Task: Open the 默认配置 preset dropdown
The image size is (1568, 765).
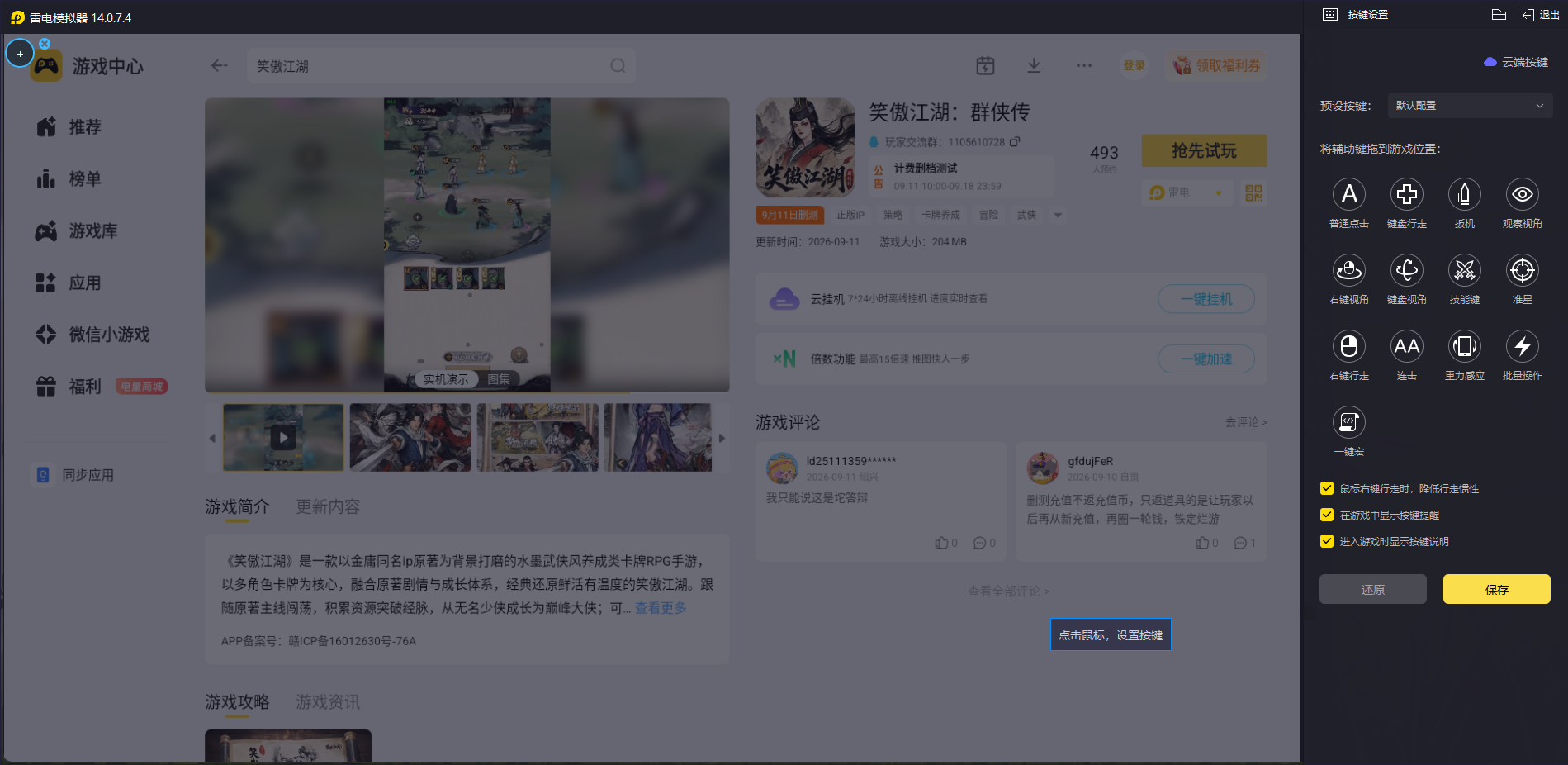Action: [x=1470, y=106]
